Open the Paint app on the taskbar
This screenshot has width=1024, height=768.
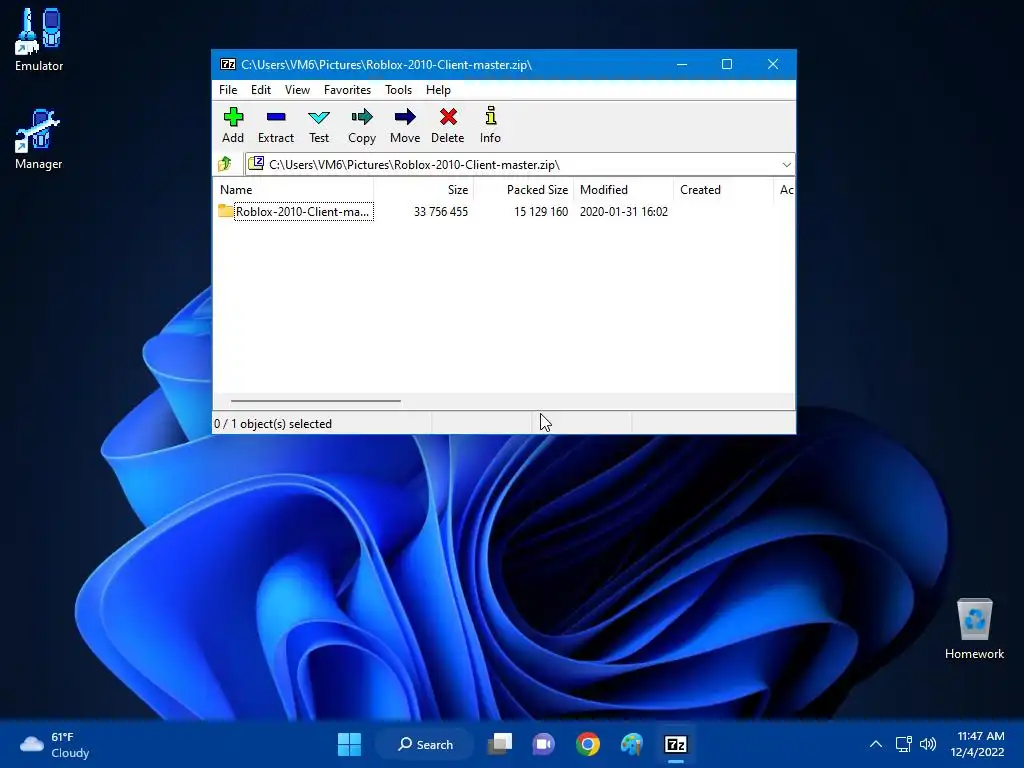click(x=632, y=744)
